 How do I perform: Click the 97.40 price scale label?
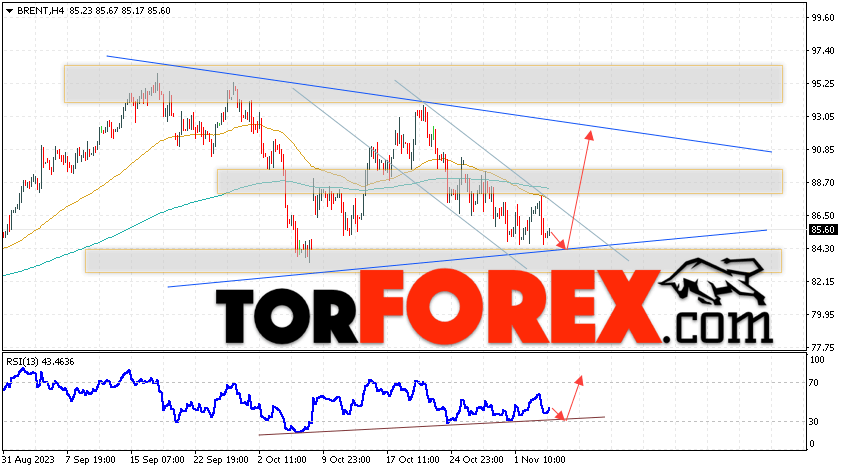823,51
